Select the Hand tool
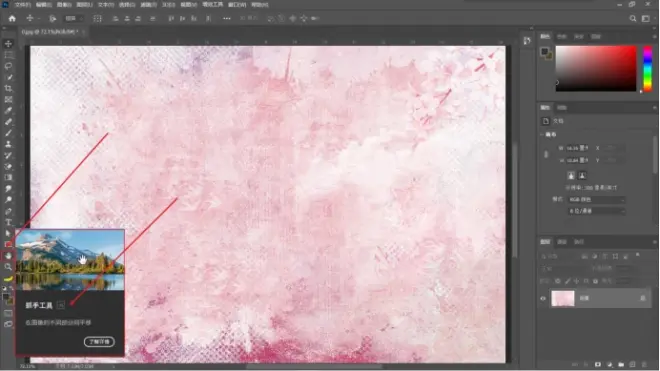 [8, 256]
